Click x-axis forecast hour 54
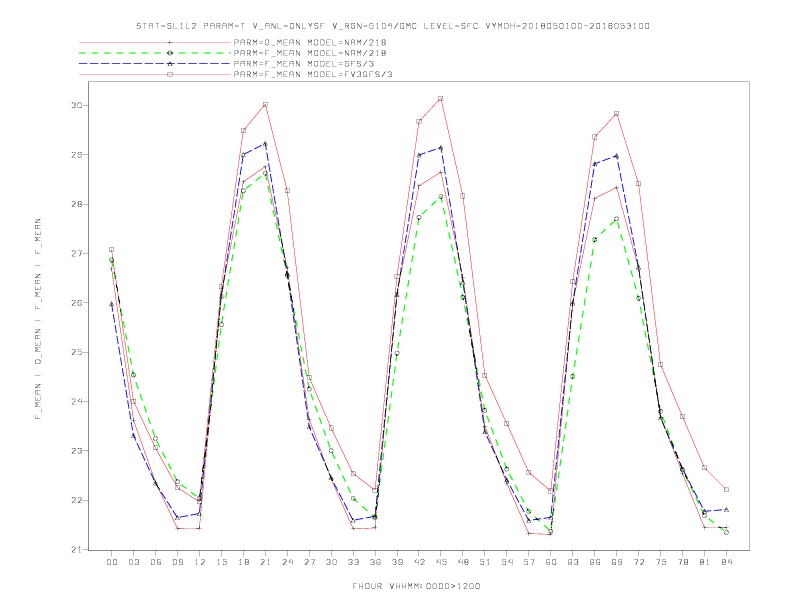Viewport: 792px width, 612px height. pos(507,562)
